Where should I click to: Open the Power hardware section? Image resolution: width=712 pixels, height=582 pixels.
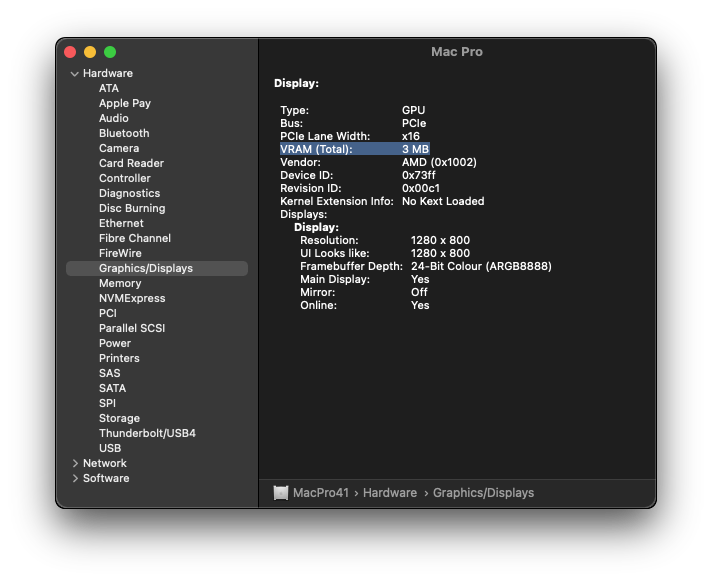tap(115, 343)
